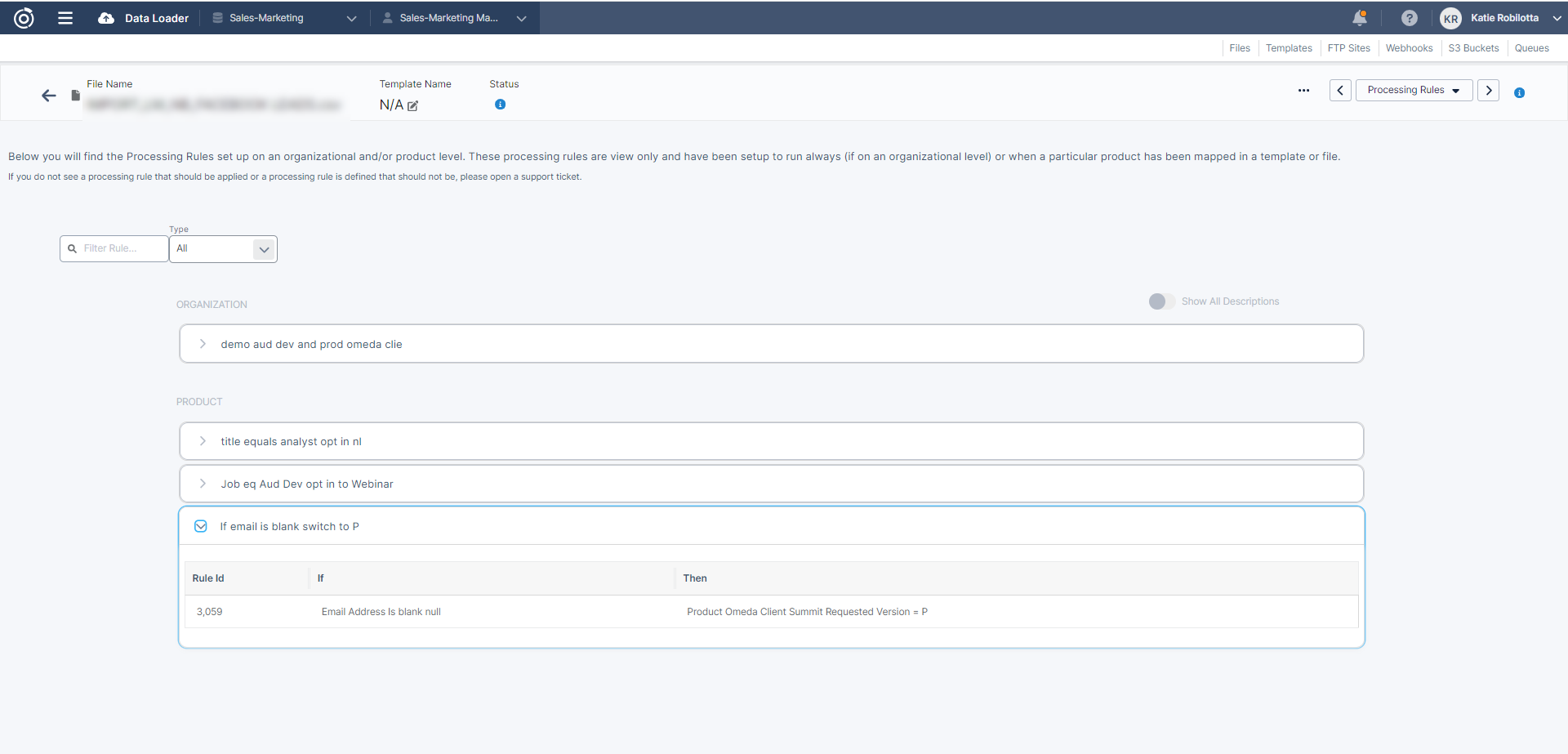1568x754 pixels.
Task: Collapse the 'If email is blank switch to P' rule
Action: [201, 526]
